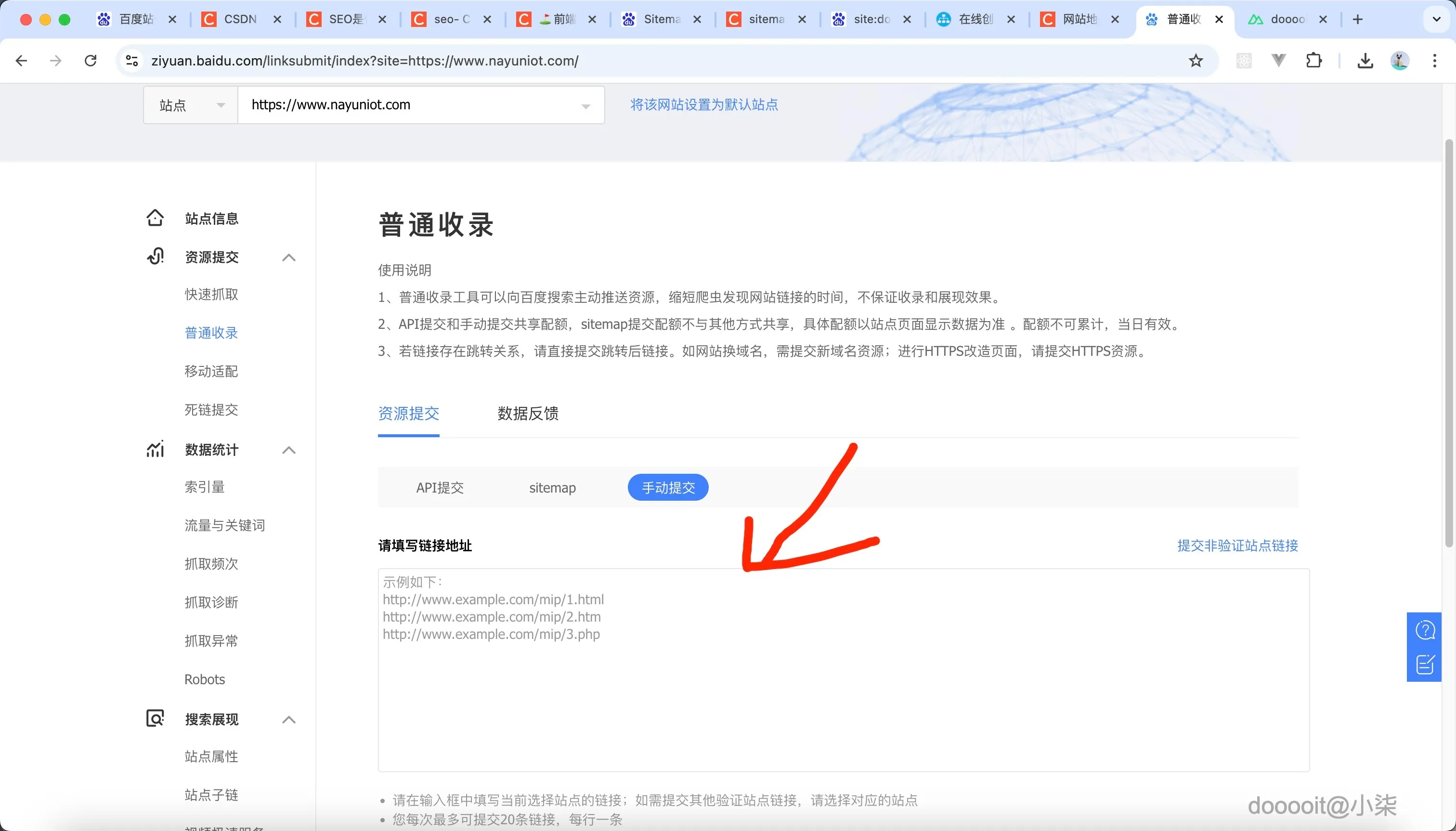Collapse the 资源提交 sidebar section
The width and height of the screenshot is (1456, 831).
(x=289, y=258)
